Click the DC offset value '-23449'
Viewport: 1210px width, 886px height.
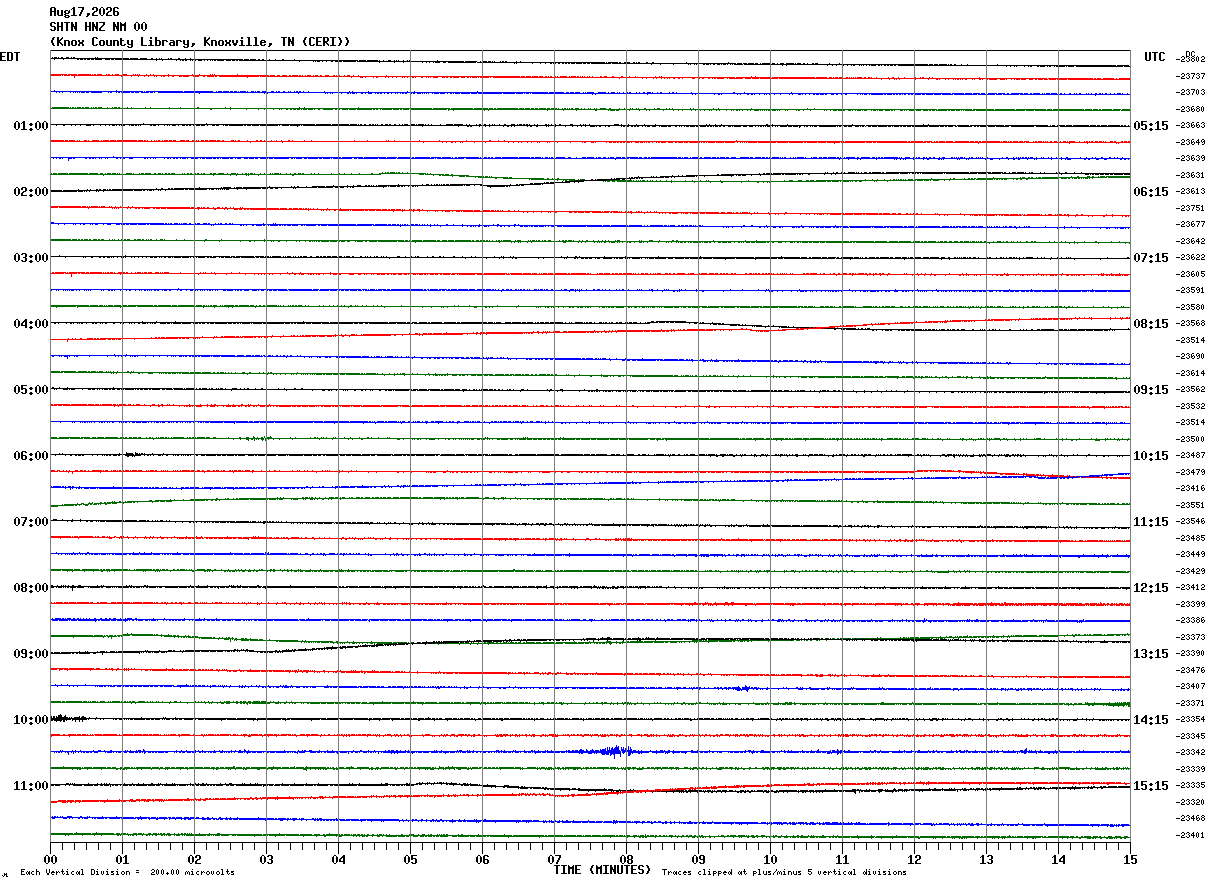coord(1190,555)
